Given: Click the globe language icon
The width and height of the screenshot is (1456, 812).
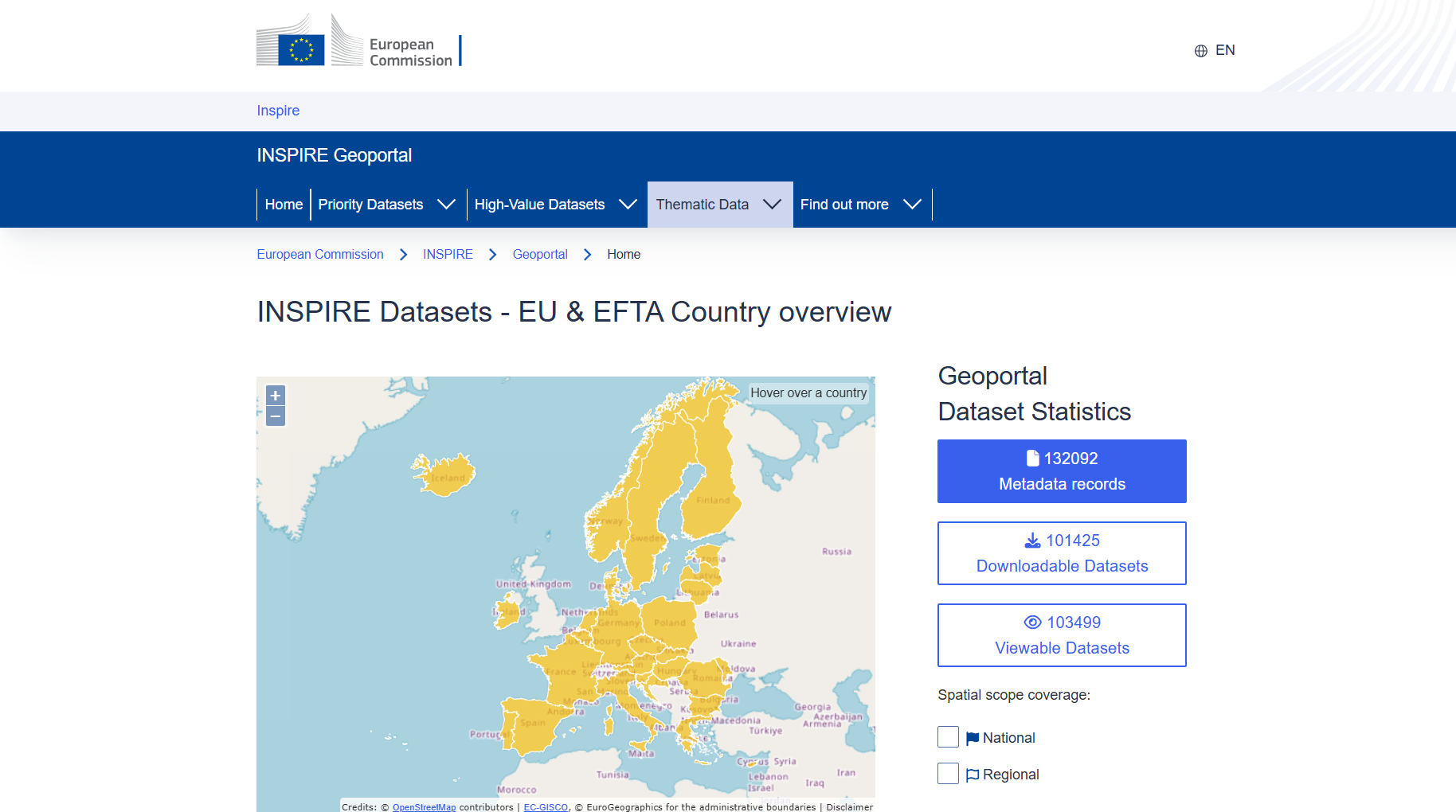Looking at the screenshot, I should [1201, 51].
